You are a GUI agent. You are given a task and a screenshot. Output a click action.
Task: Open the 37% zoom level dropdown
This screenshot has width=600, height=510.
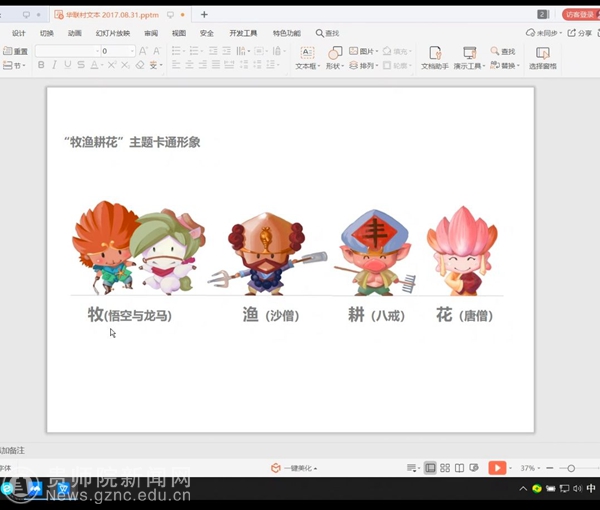pos(530,468)
